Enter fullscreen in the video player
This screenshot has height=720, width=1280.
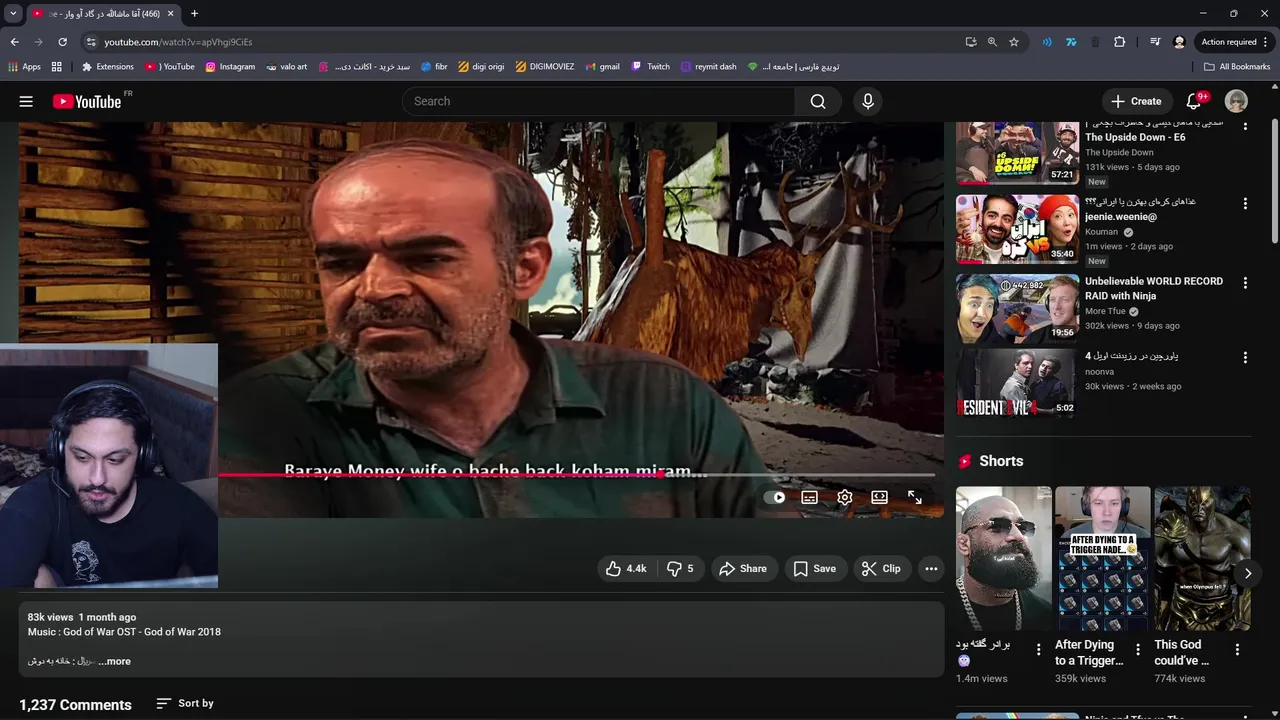click(914, 497)
